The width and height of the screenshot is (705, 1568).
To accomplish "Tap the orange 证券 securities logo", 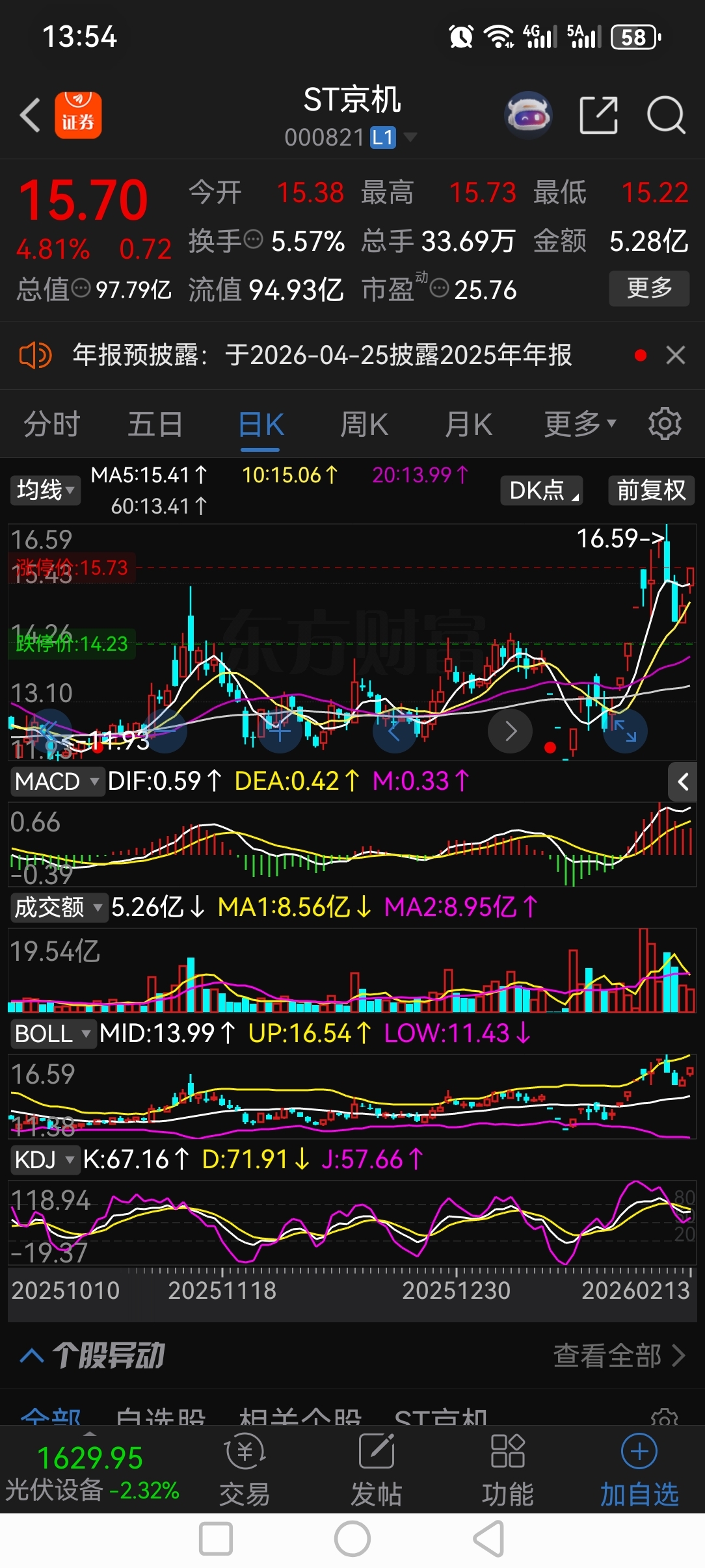I will tap(78, 115).
